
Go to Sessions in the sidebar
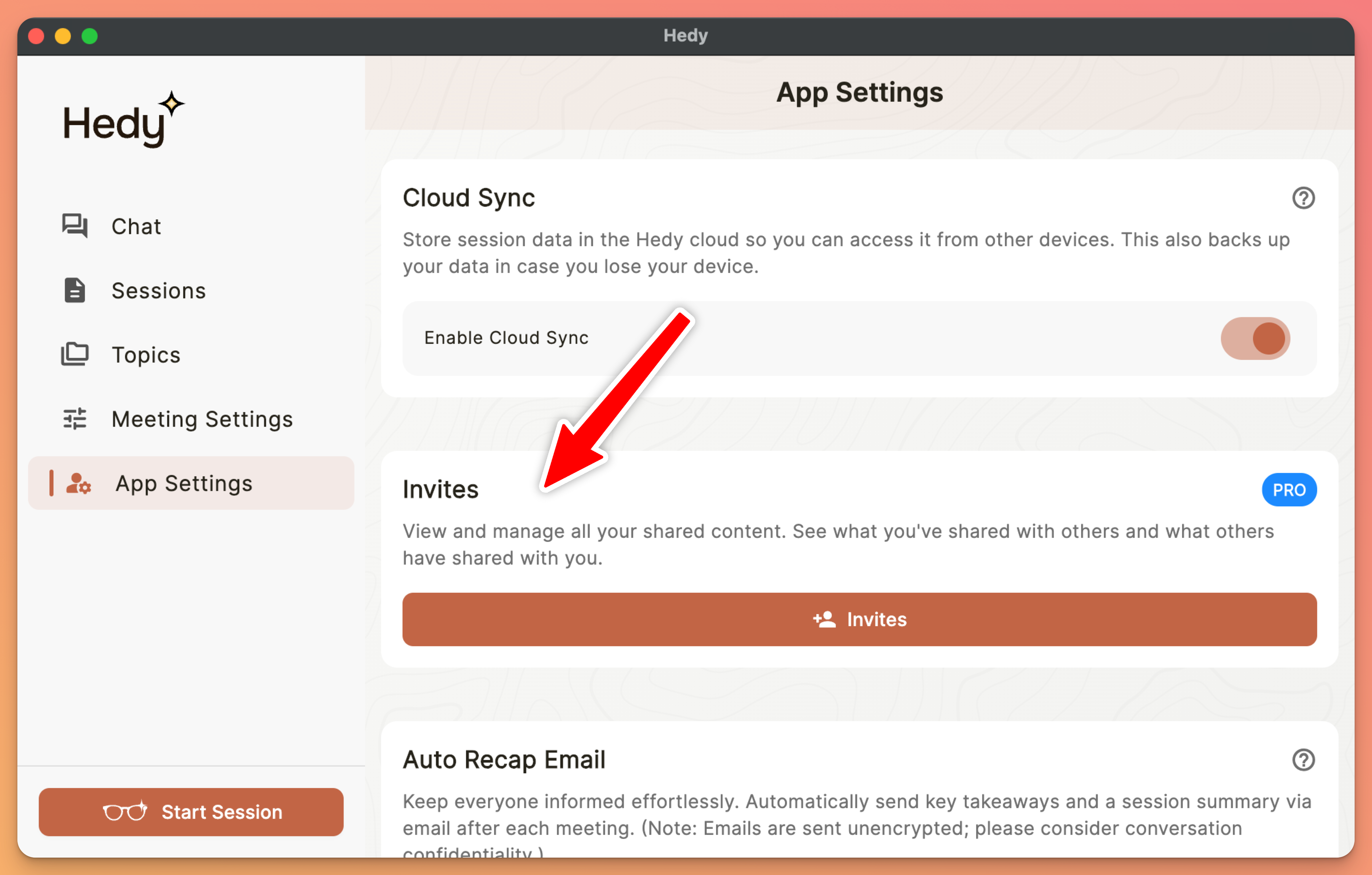(158, 291)
